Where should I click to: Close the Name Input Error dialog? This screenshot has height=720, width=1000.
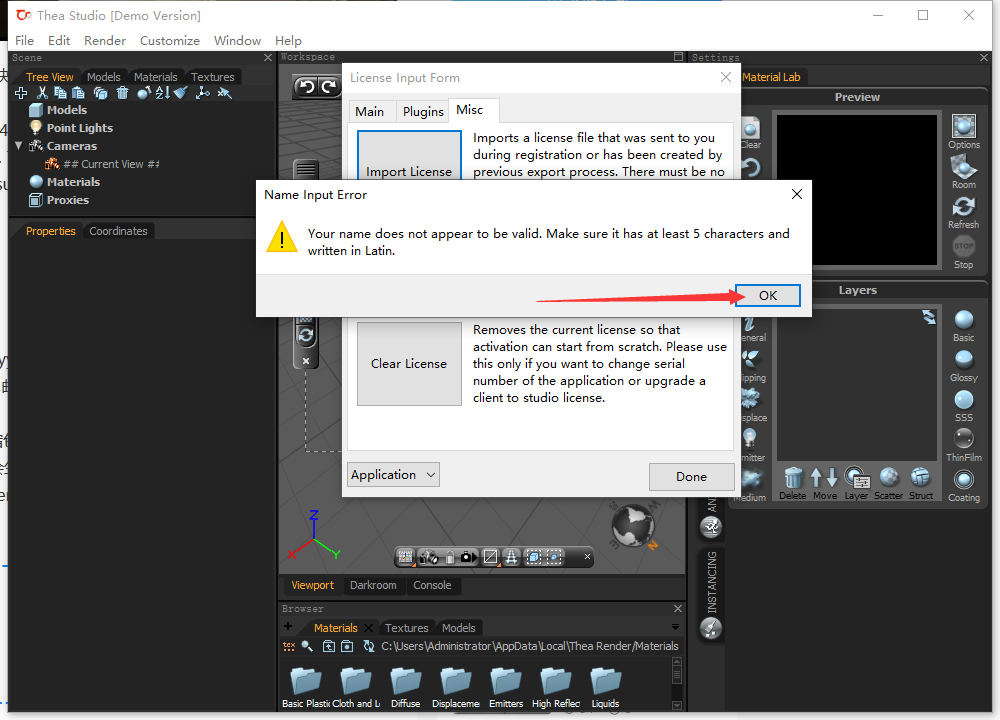[x=797, y=194]
